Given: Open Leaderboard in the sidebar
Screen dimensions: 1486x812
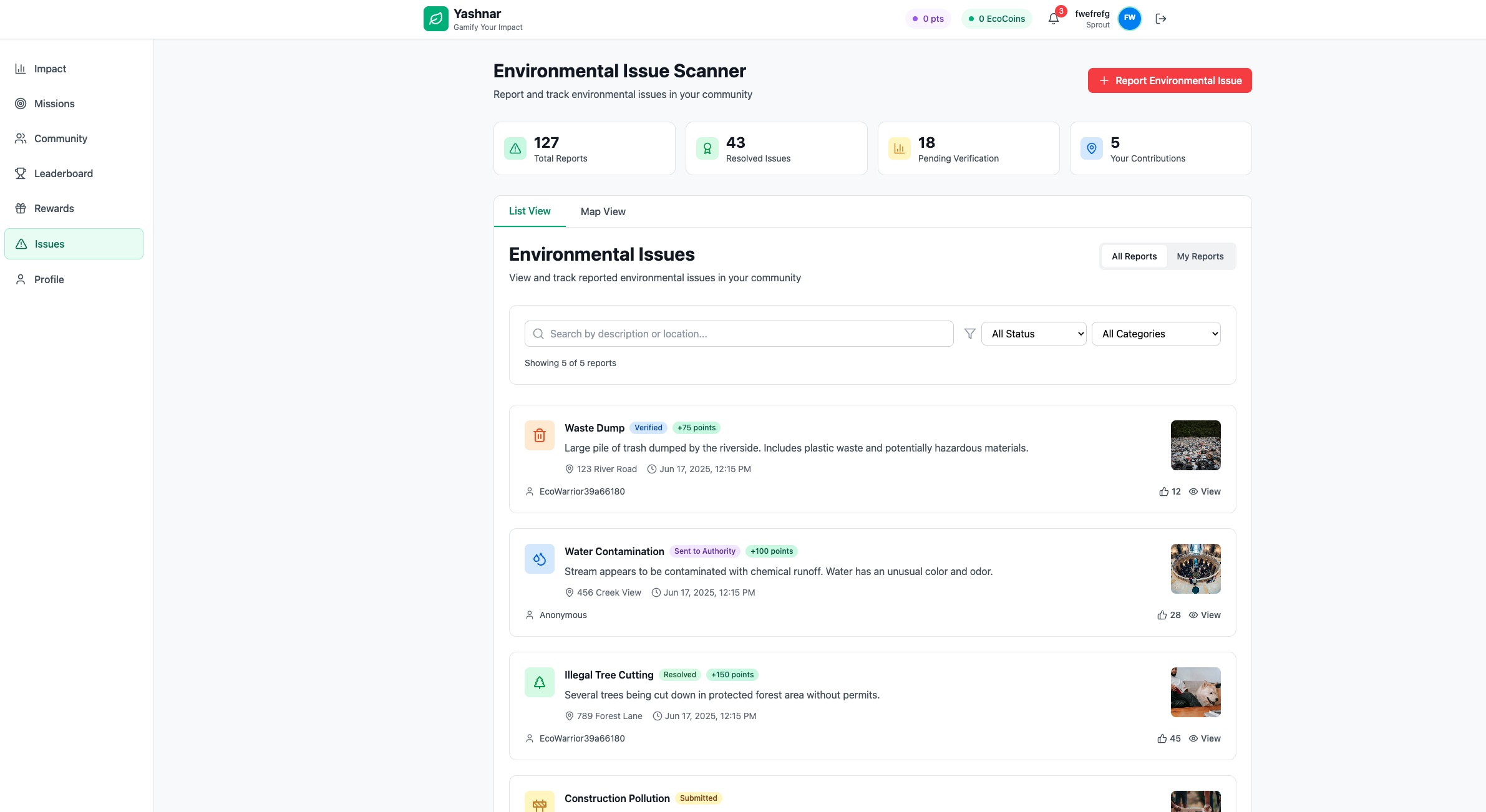Looking at the screenshot, I should pos(63,173).
